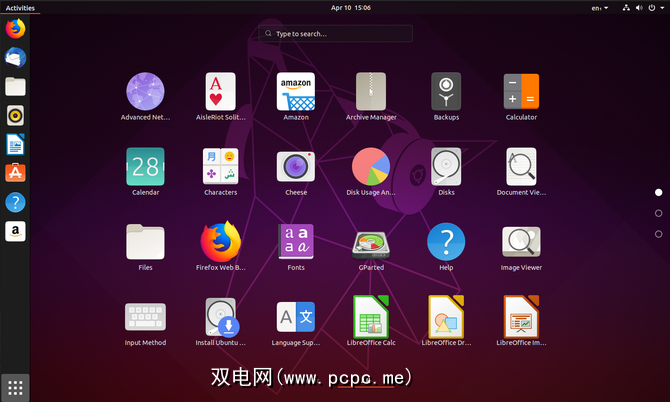Open Files from the dock

pyautogui.click(x=15, y=87)
